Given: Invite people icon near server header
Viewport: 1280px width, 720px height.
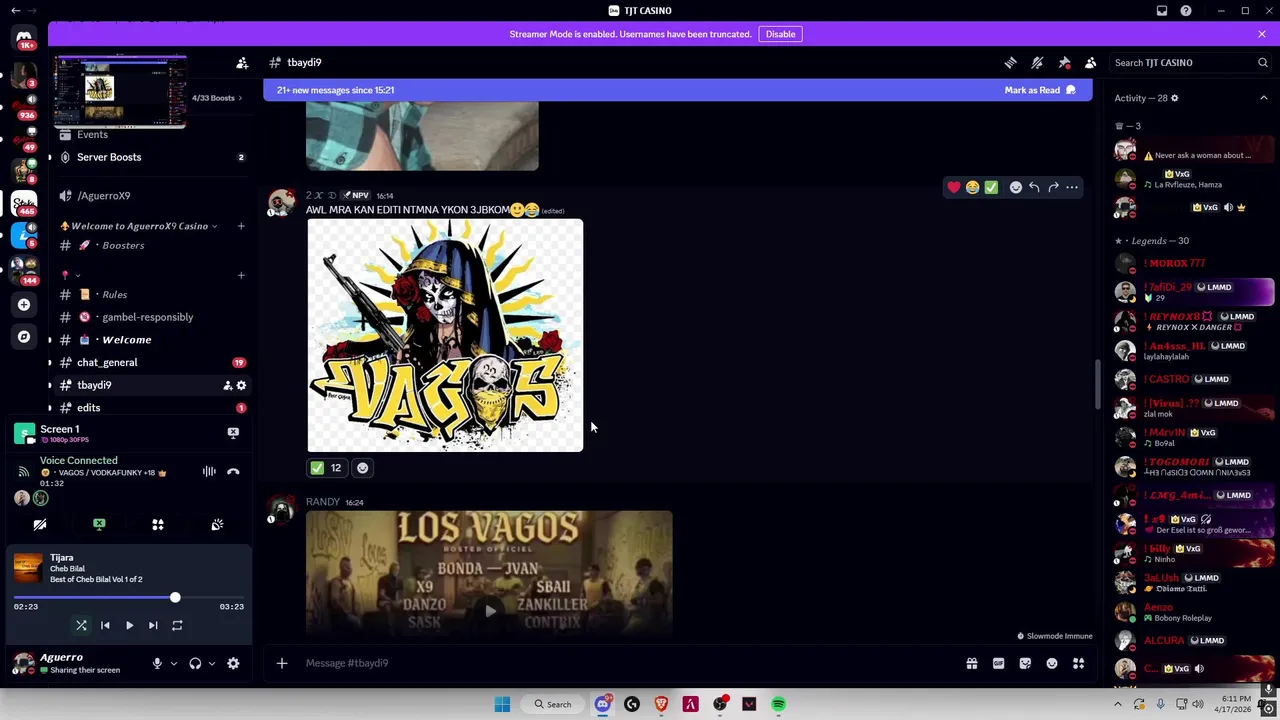Looking at the screenshot, I should pyautogui.click(x=242, y=63).
